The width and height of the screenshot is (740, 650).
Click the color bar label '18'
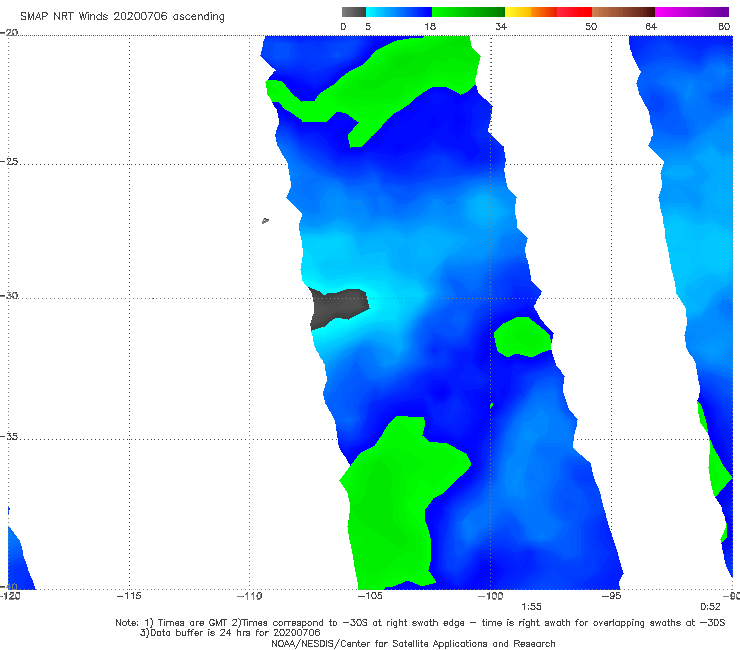point(430,26)
